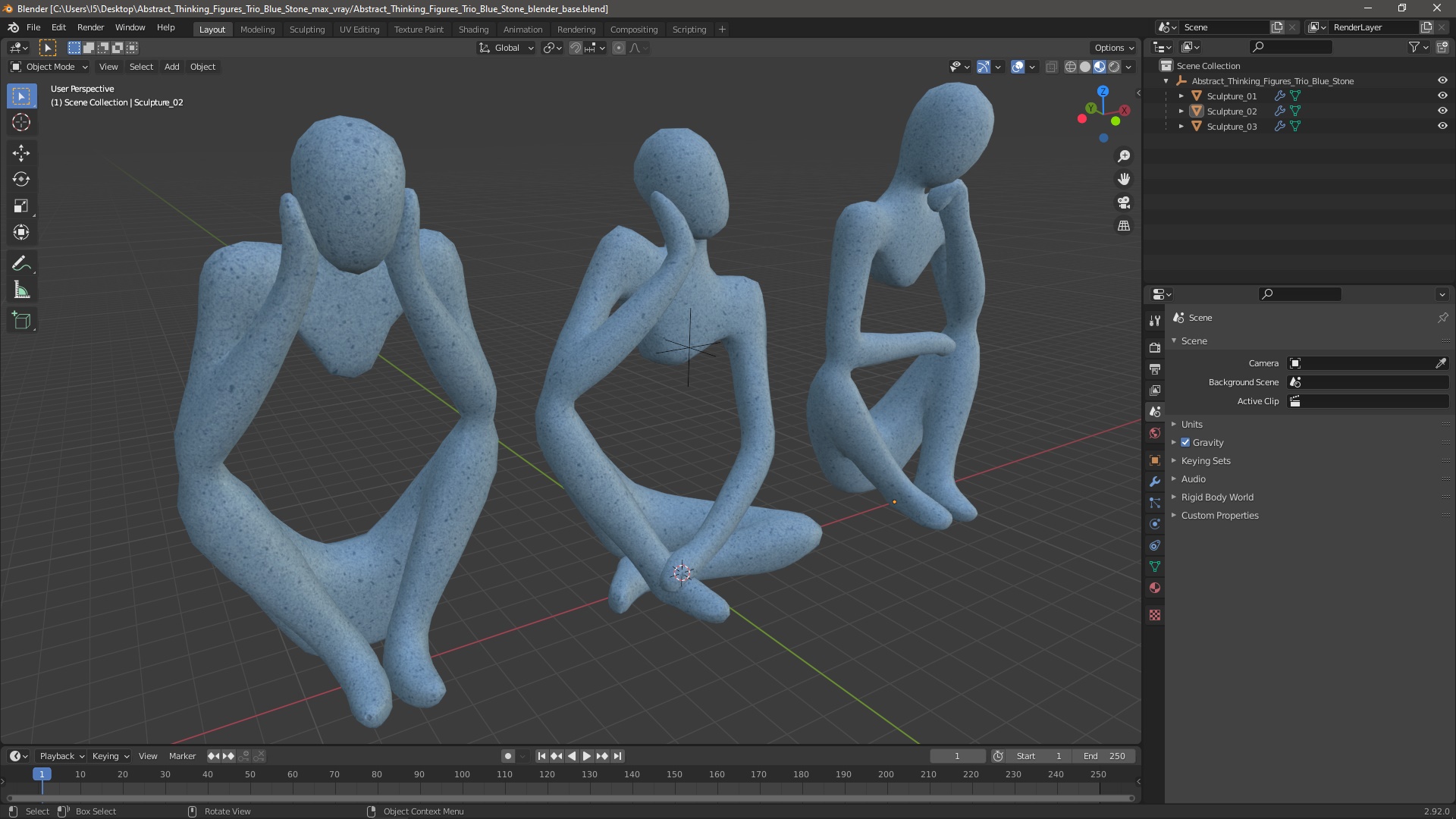Screen dimensions: 1456x819
Task: Click the Options button in viewport header
Action: [1113, 48]
